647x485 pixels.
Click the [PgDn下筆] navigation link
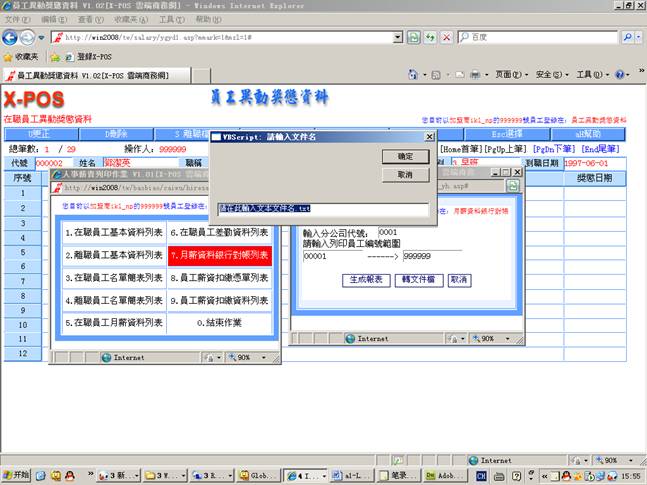(x=554, y=148)
